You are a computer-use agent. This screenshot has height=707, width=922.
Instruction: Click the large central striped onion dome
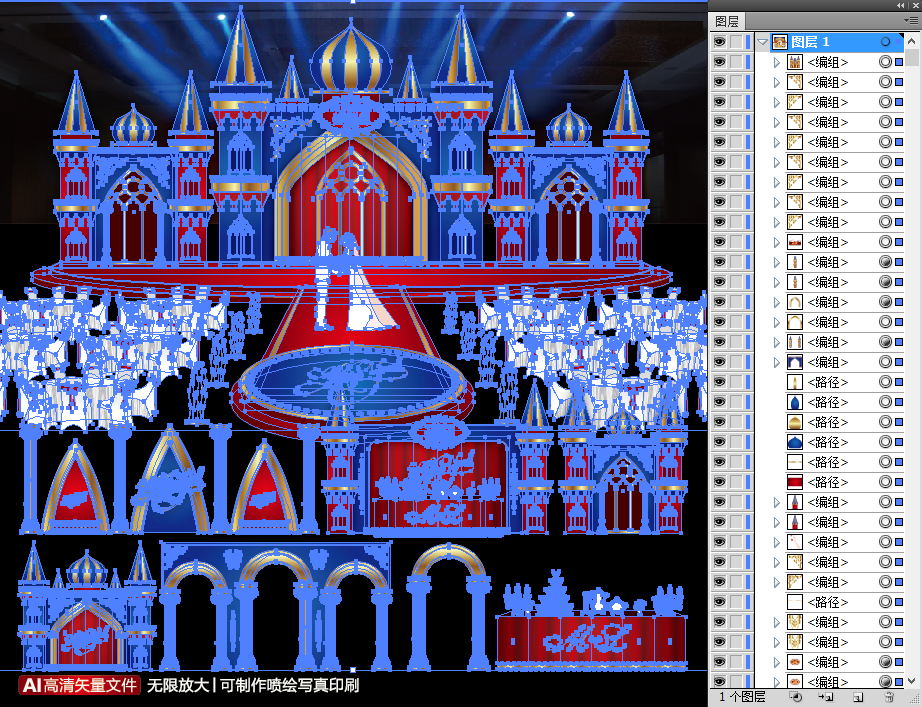[351, 56]
